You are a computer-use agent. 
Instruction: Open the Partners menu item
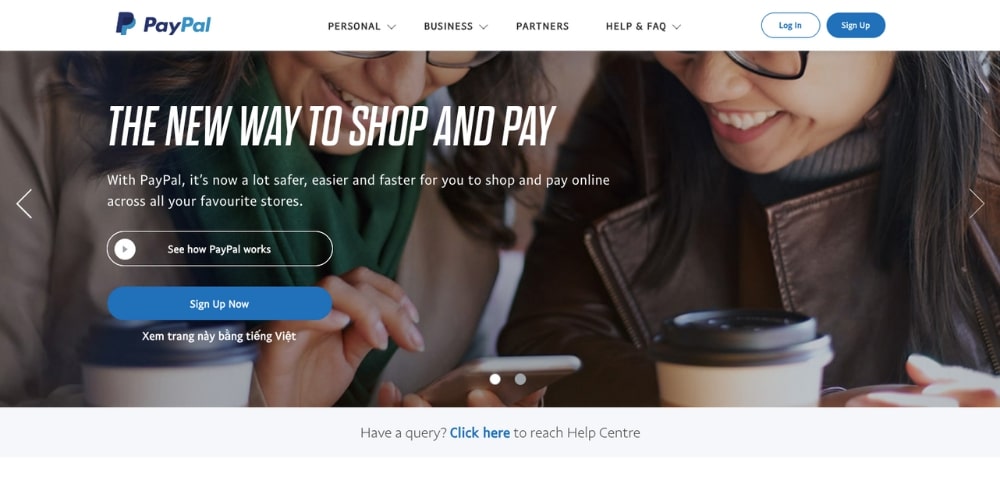542,26
